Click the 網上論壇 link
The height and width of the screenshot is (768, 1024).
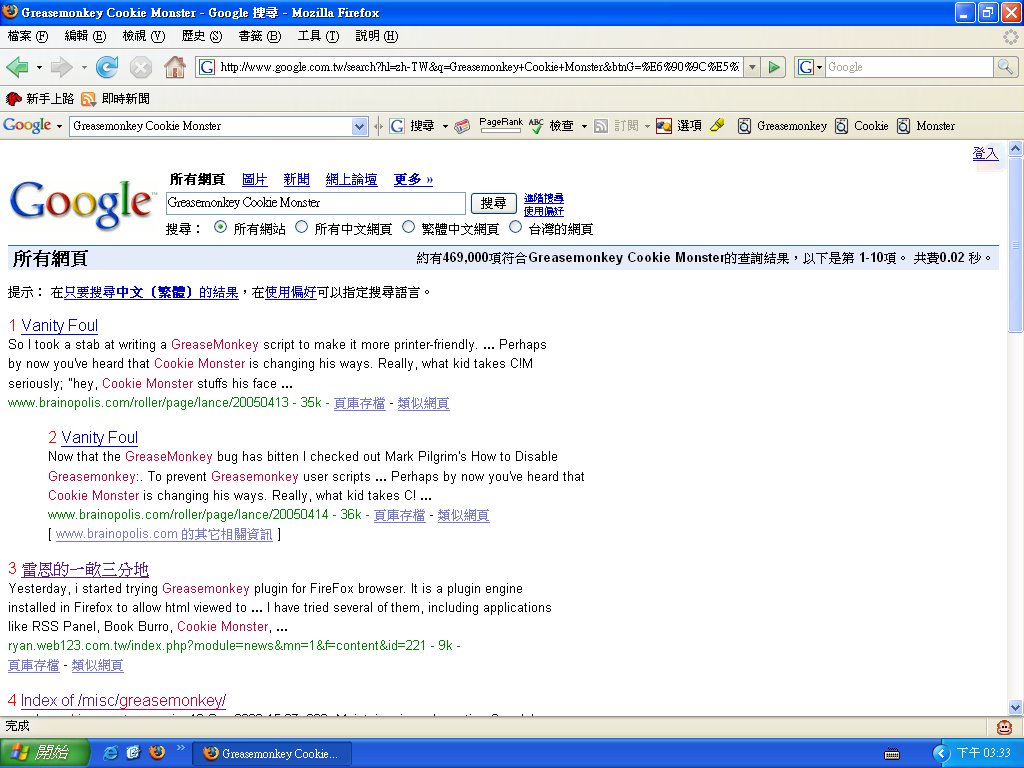tap(351, 180)
